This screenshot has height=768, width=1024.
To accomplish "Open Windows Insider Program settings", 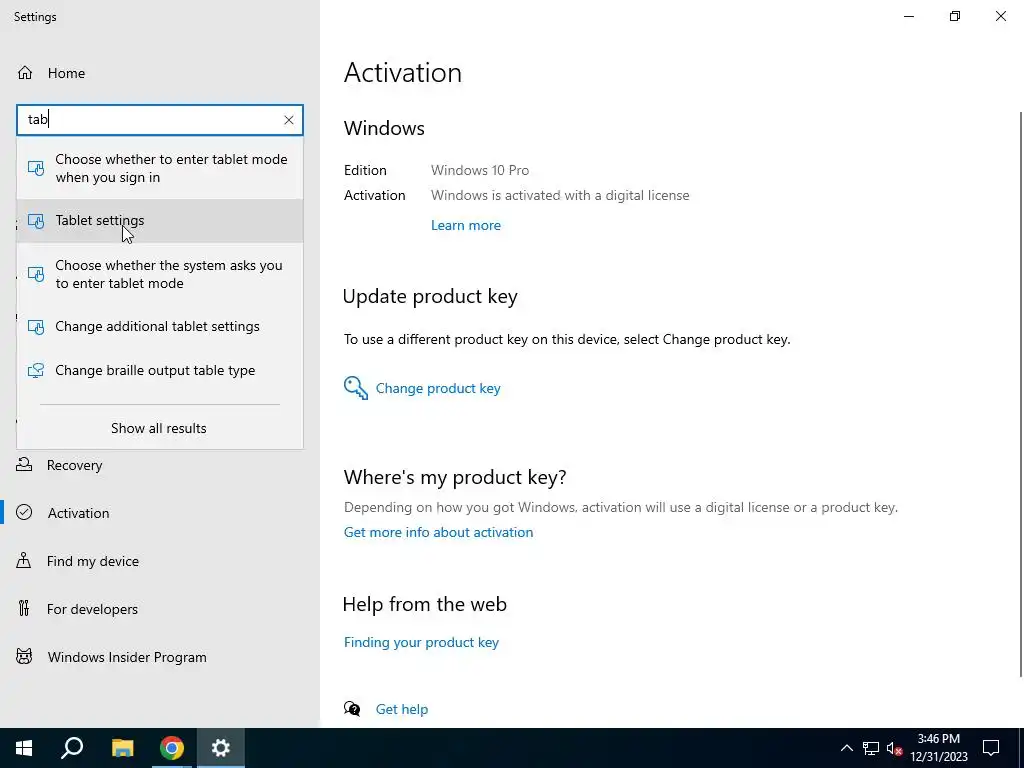I will click(x=160, y=657).
